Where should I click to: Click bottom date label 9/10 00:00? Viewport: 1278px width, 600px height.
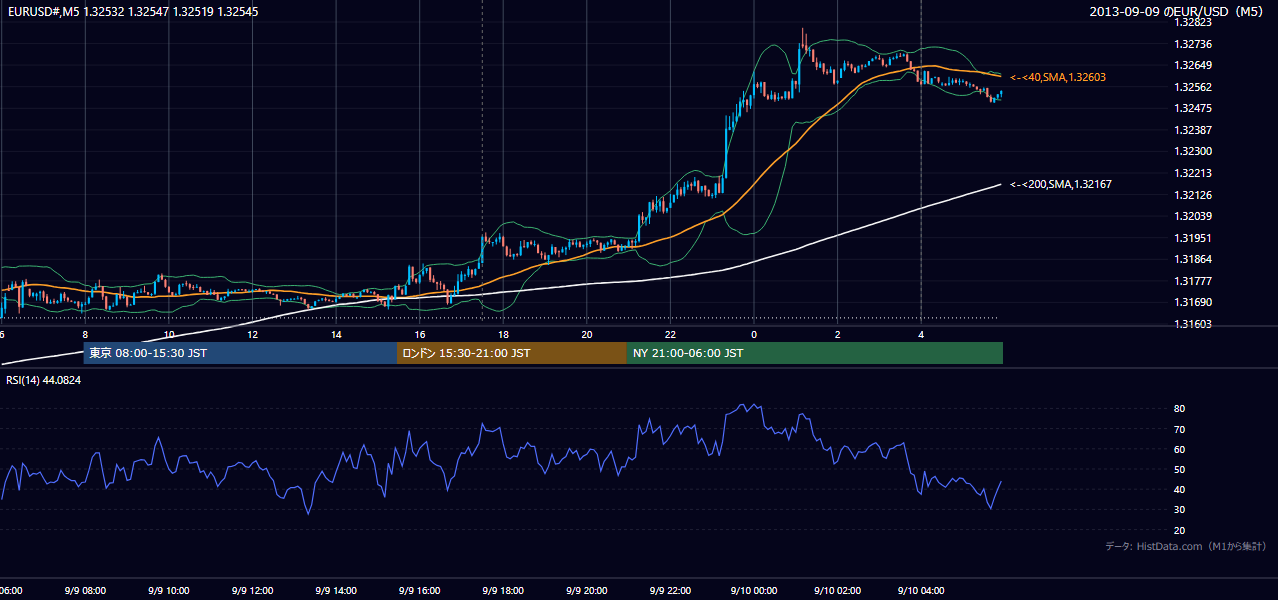click(753, 591)
